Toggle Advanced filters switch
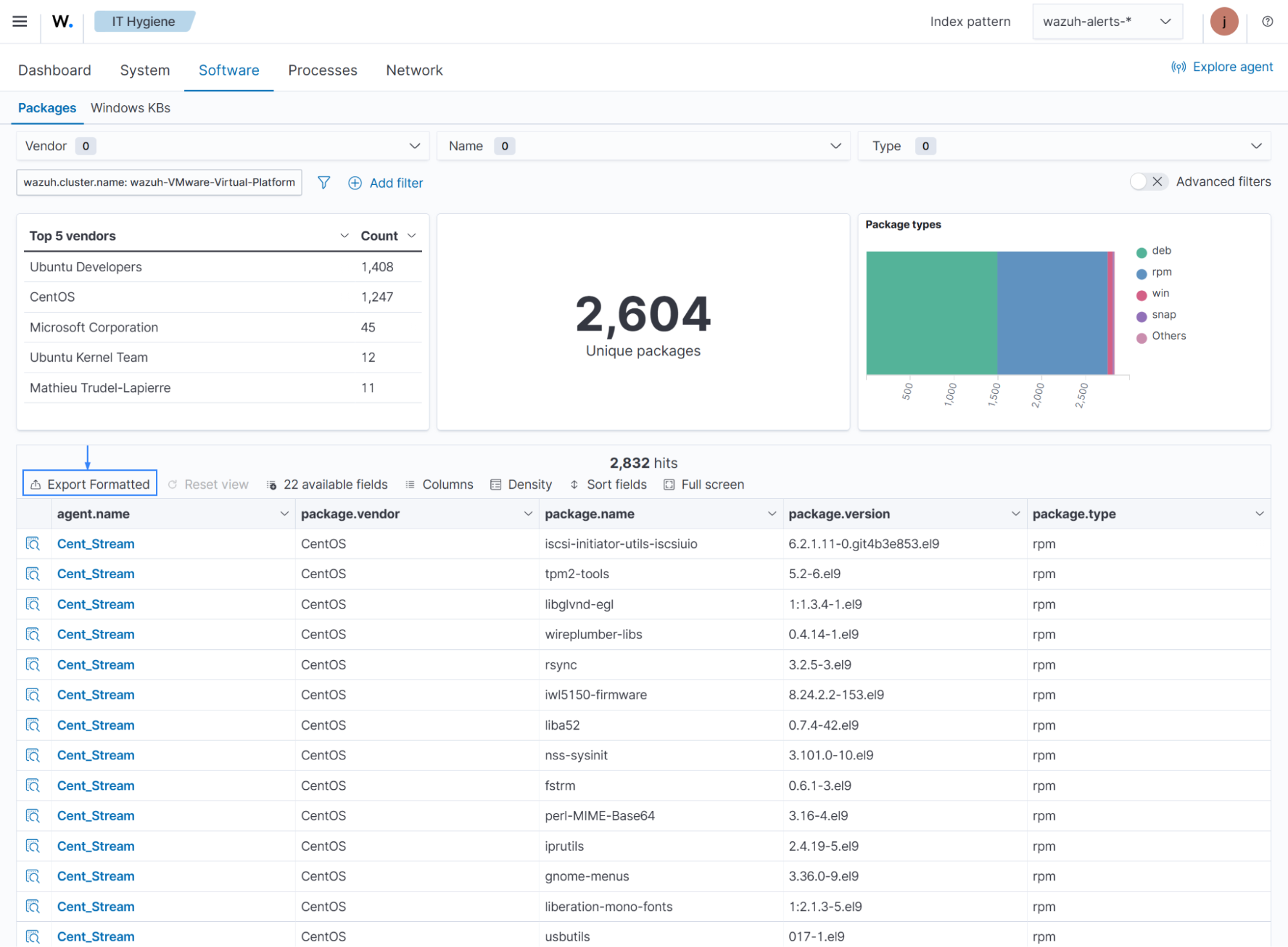 (x=1148, y=182)
